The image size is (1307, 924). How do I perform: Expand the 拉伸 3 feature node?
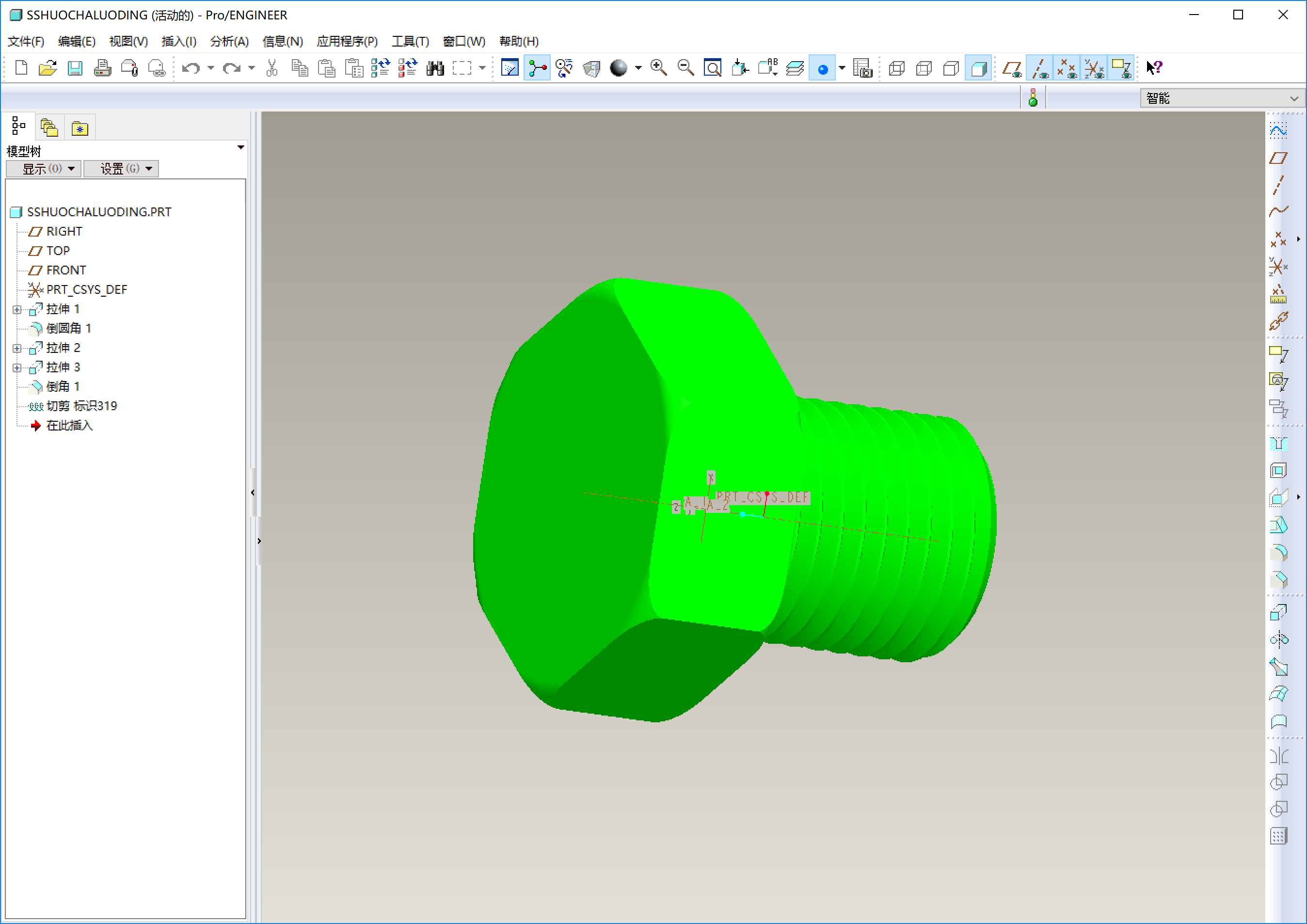[x=17, y=368]
